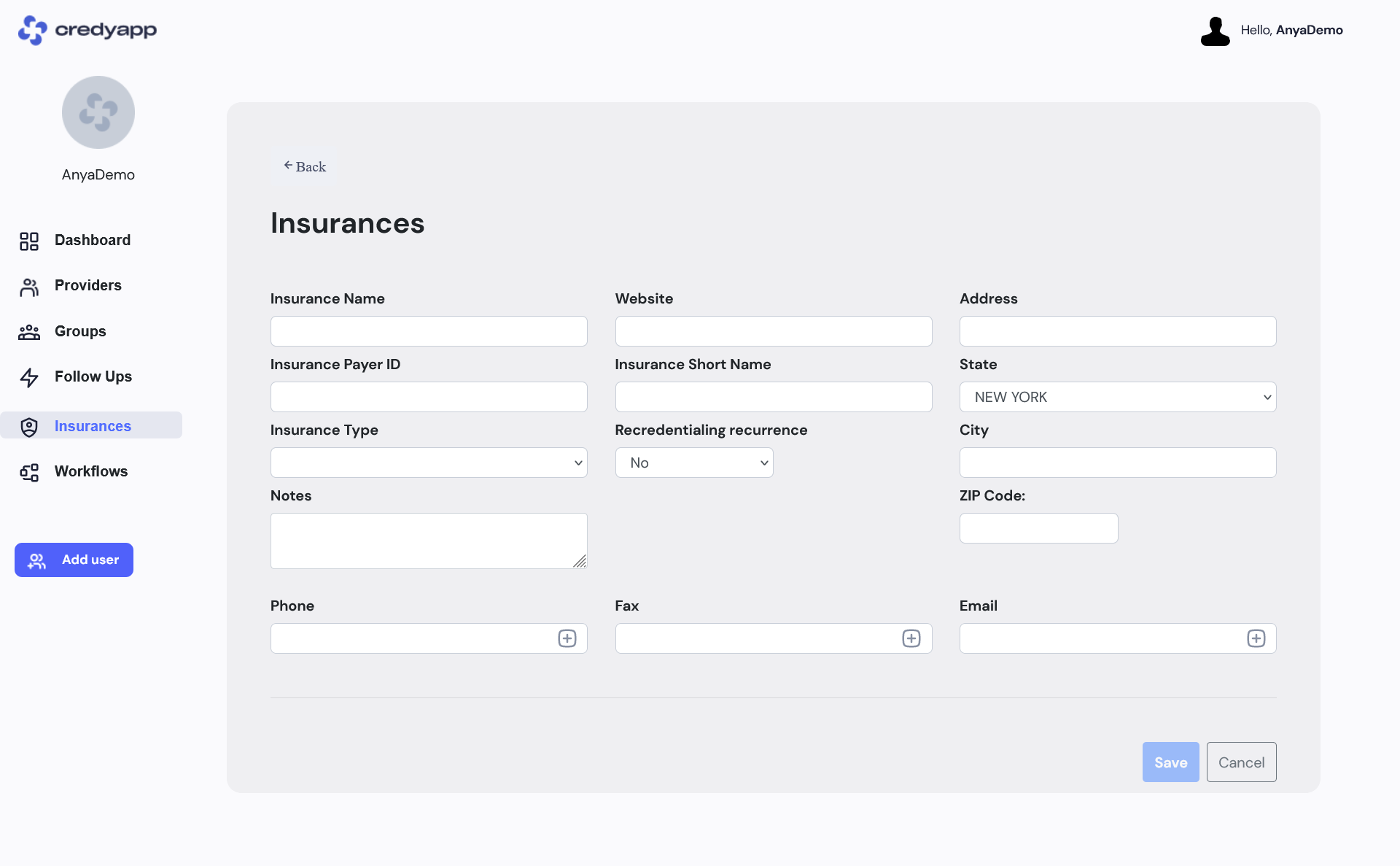Open the Insurance Type dropdown
1400x866 pixels.
coord(429,463)
